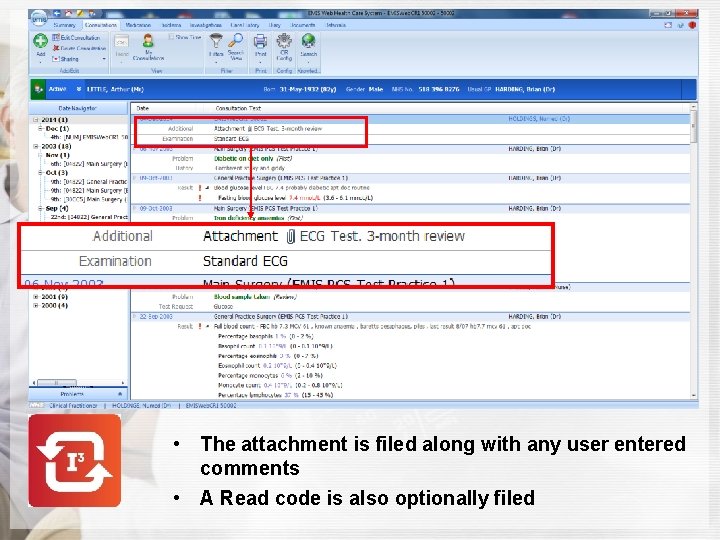Click the 09-Oct-2003 Main Surgery consultation date
The width and height of the screenshot is (720, 540).
pos(156,208)
